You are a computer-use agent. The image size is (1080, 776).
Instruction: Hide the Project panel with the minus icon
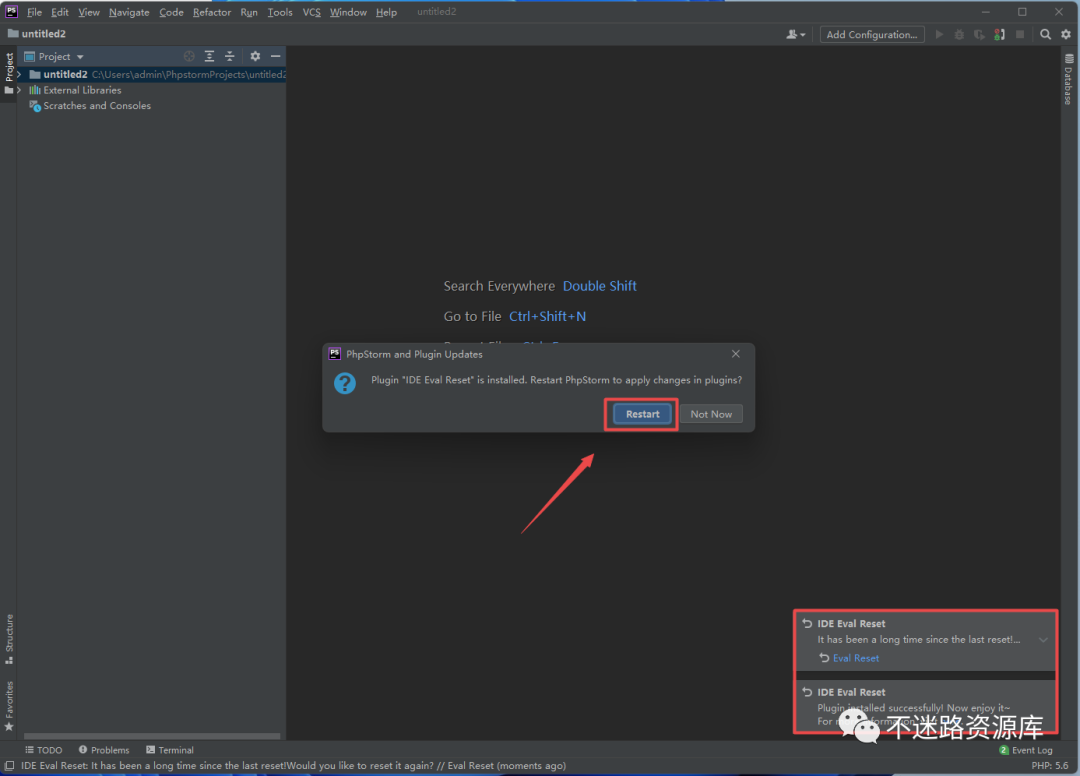[x=276, y=56]
